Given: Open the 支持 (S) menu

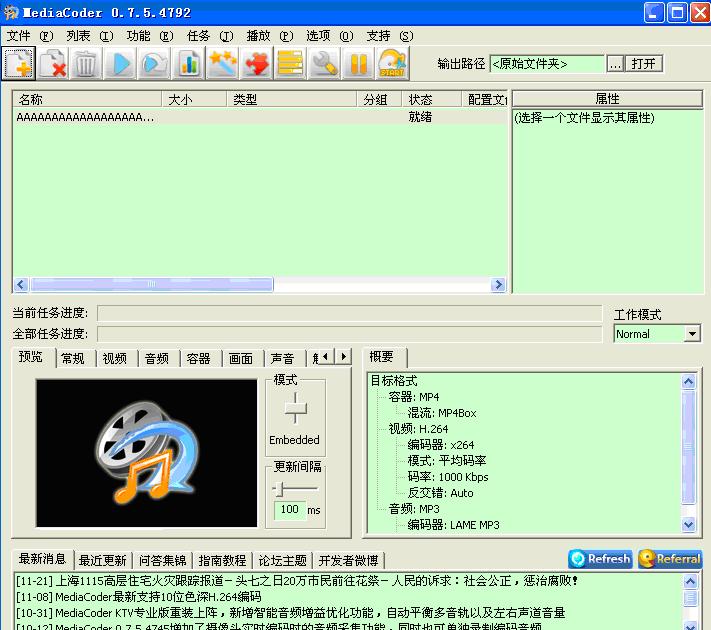Looking at the screenshot, I should (x=390, y=35).
